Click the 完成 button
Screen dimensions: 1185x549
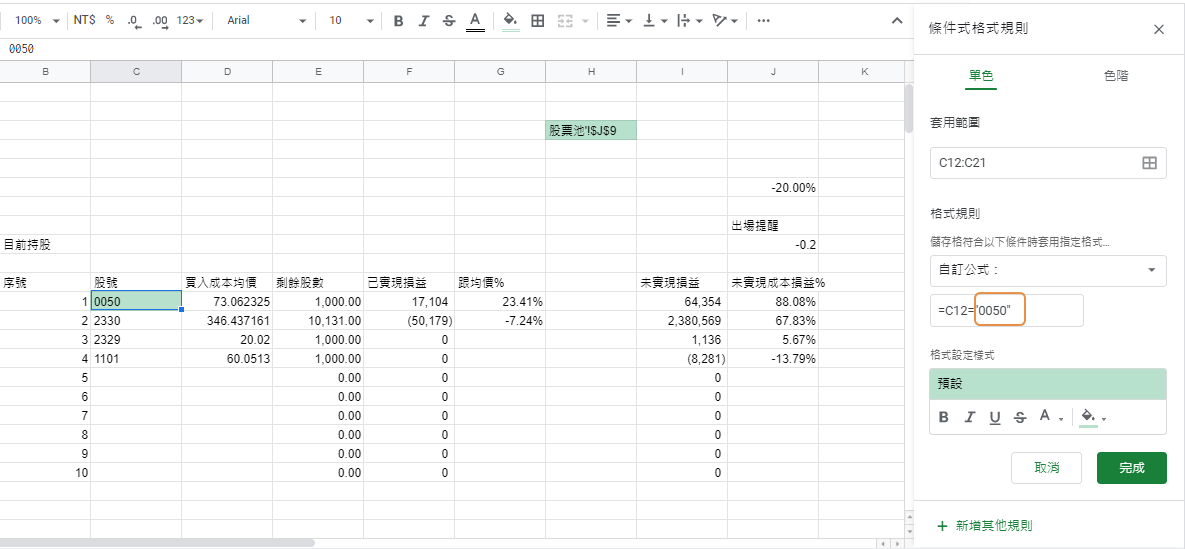point(1131,468)
